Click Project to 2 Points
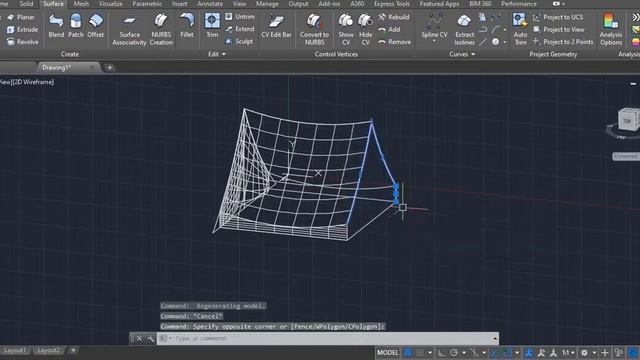Image resolution: width=640 pixels, height=360 pixels. (563, 42)
